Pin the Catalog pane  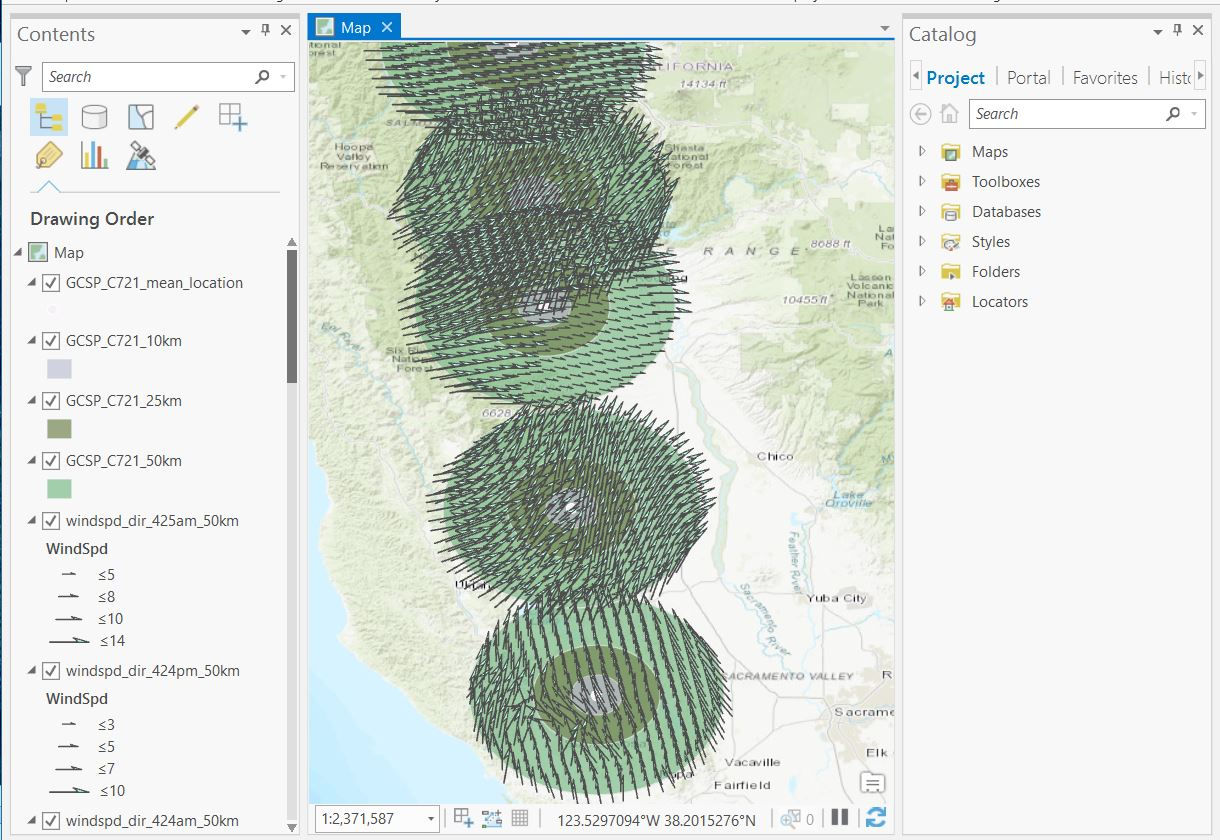[1177, 32]
